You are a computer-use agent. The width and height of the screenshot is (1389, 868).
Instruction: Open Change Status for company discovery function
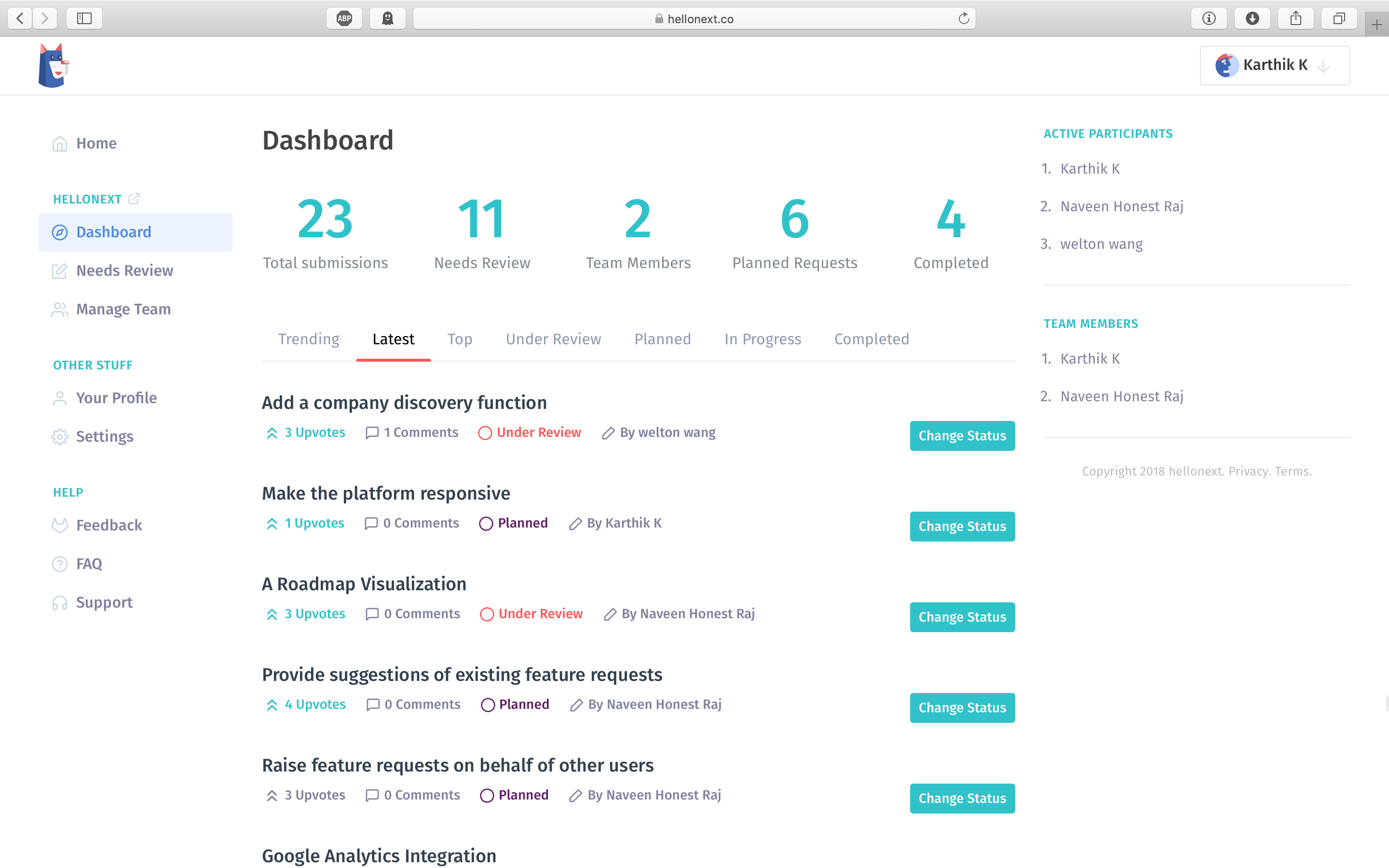962,436
